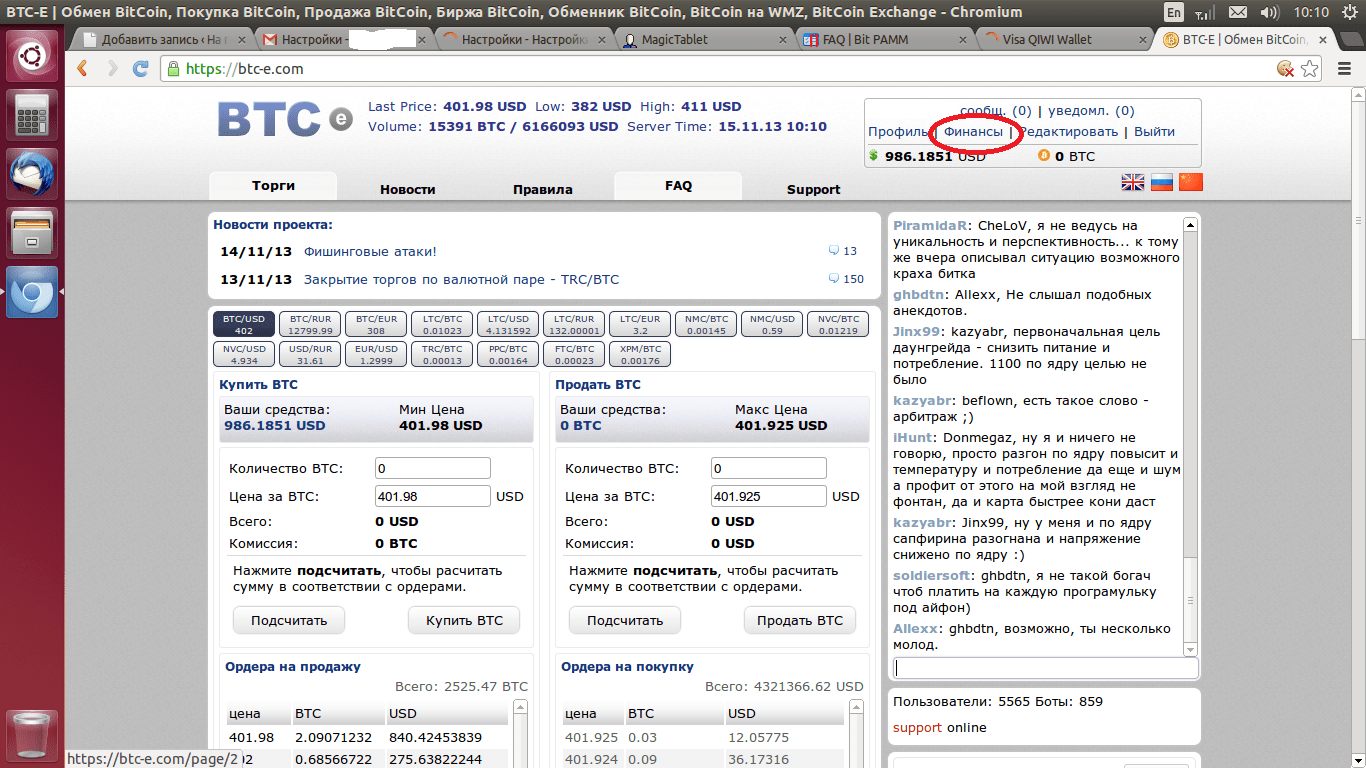Select the LTC/USD currency pair
The image size is (1366, 768).
(508, 324)
